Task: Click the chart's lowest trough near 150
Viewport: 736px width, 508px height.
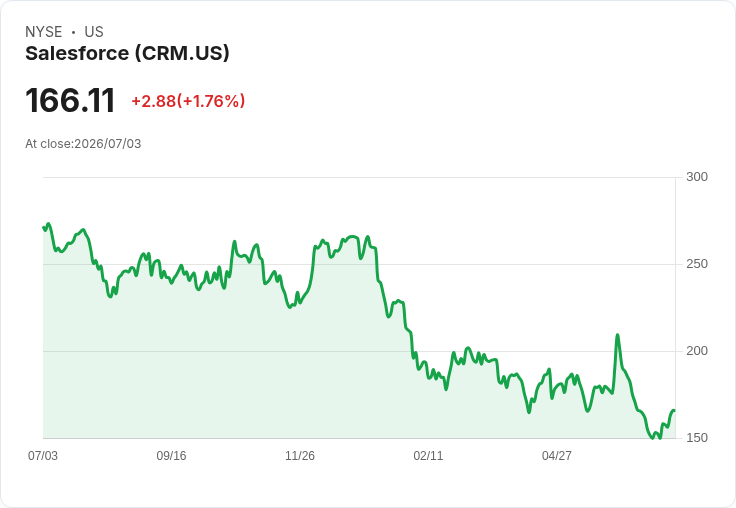Action: click(x=652, y=438)
